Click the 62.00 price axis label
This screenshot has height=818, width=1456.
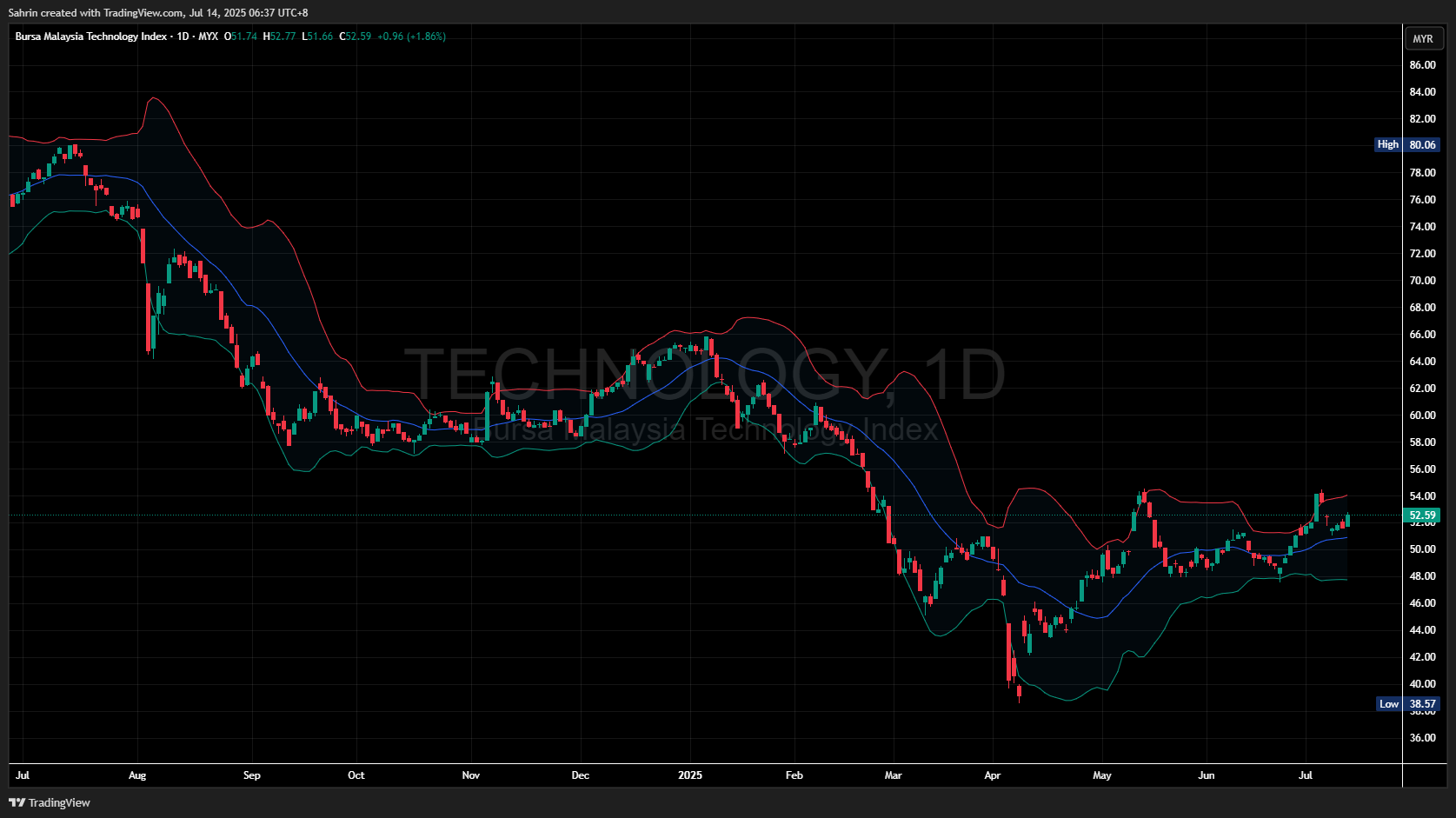1422,389
